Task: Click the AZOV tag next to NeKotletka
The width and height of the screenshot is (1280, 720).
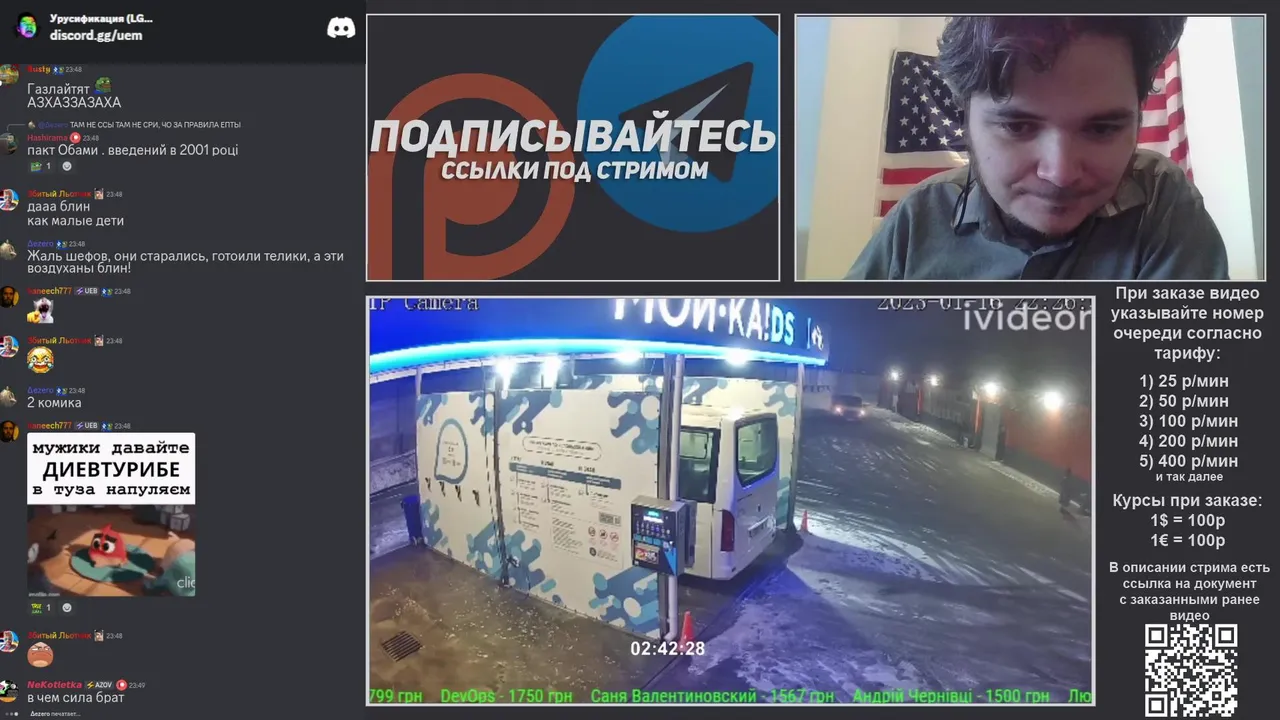Action: coord(99,685)
